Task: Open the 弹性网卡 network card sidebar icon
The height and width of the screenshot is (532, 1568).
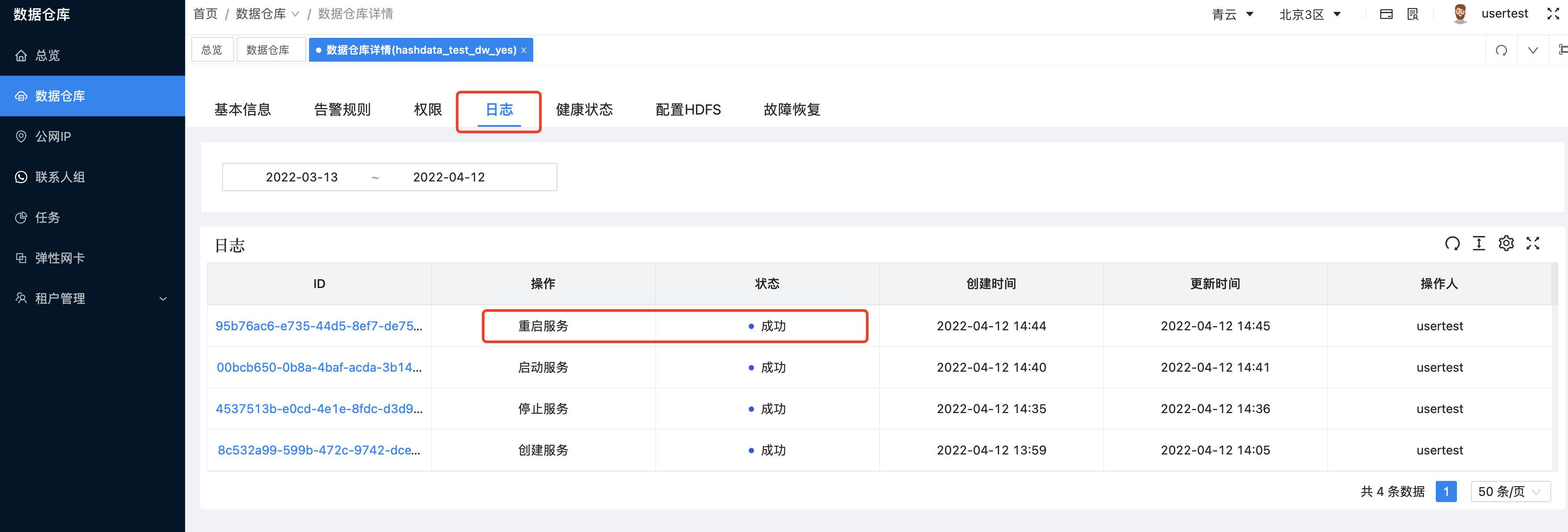Action: click(21, 258)
